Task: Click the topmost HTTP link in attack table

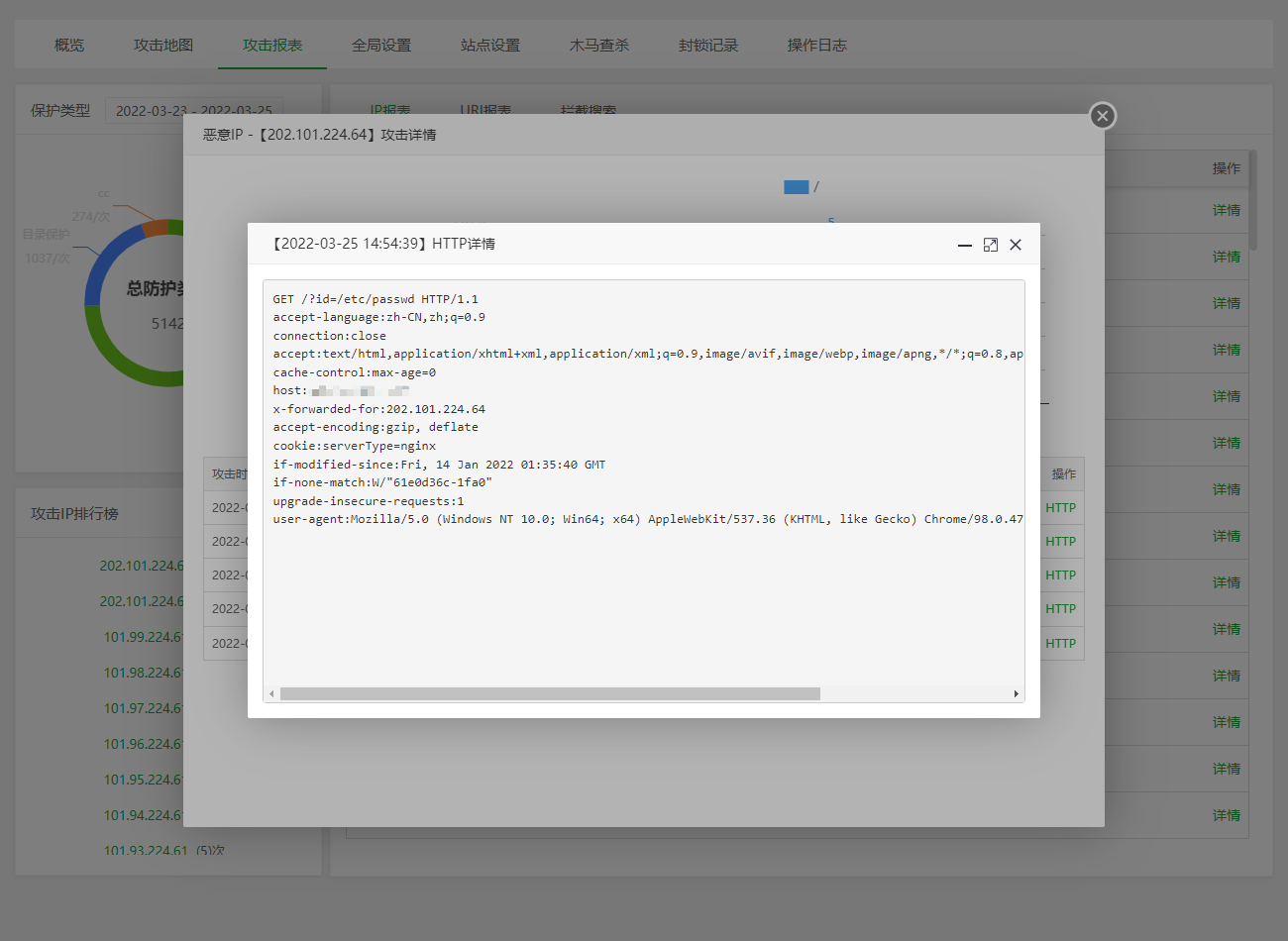Action: pyautogui.click(x=1060, y=508)
